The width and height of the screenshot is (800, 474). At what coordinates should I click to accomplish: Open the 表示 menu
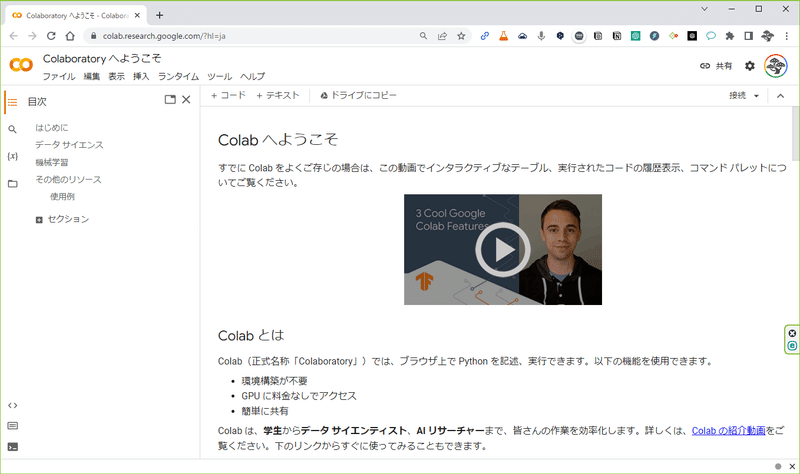[x=116, y=77]
